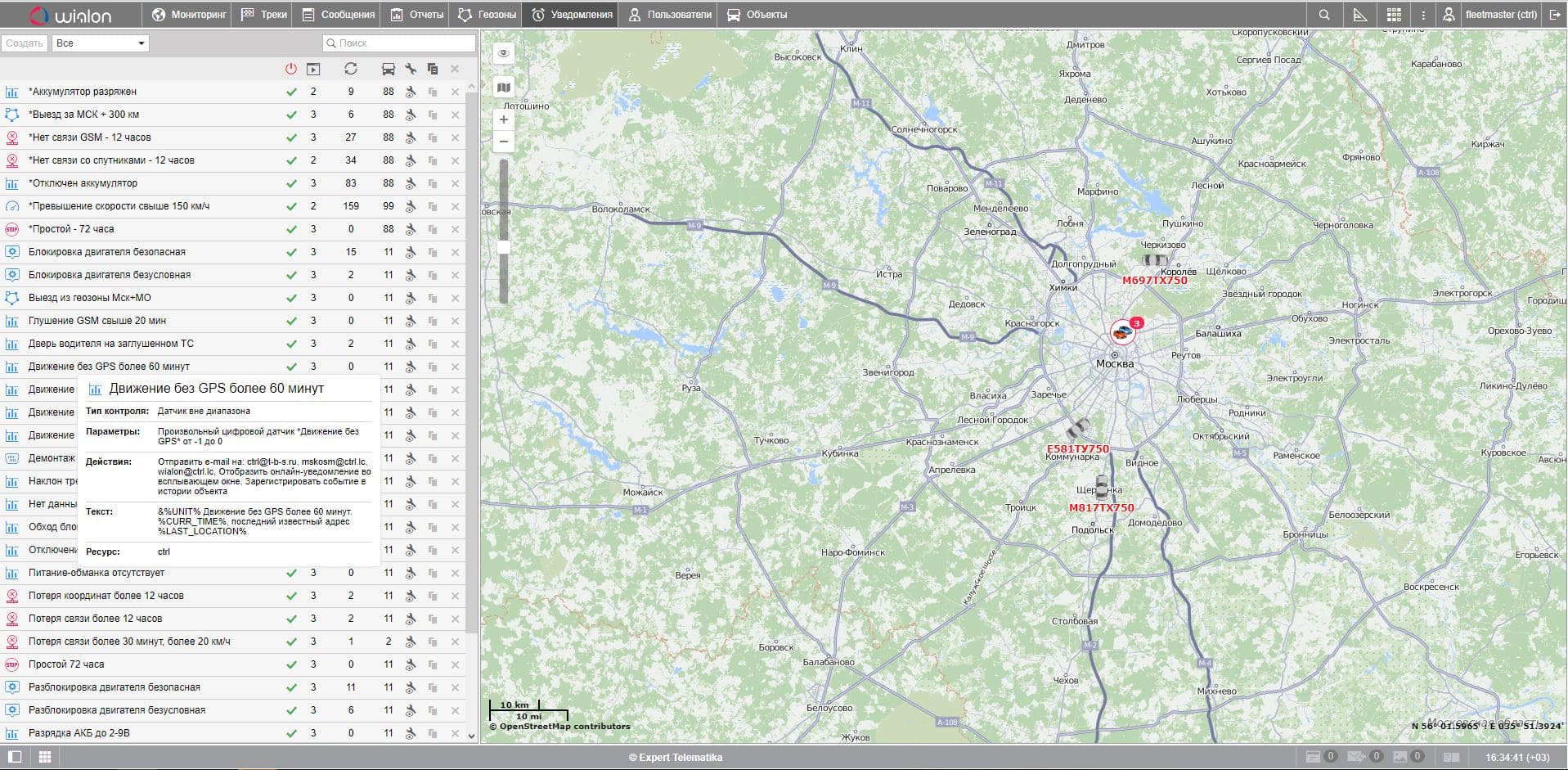1568x770 pixels.
Task: Click the Создать button
Action: 25,43
